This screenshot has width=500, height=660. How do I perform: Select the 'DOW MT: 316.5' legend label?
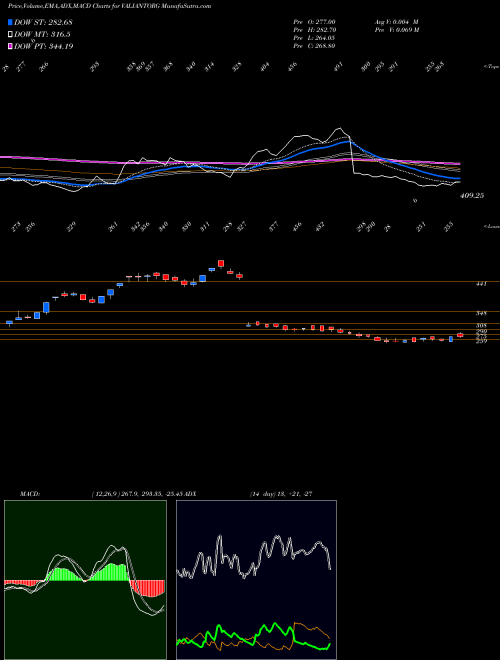click(42, 34)
